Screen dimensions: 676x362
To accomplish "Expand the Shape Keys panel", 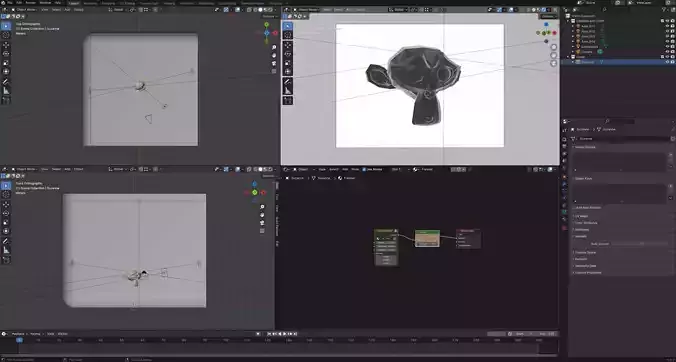I will coord(583,178).
